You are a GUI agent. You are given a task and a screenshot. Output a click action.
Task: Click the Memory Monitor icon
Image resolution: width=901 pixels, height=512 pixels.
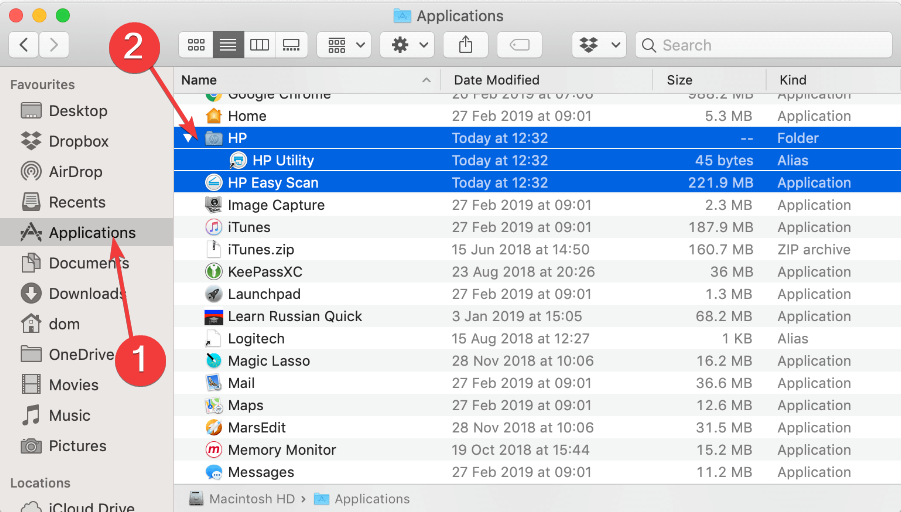[x=214, y=450]
